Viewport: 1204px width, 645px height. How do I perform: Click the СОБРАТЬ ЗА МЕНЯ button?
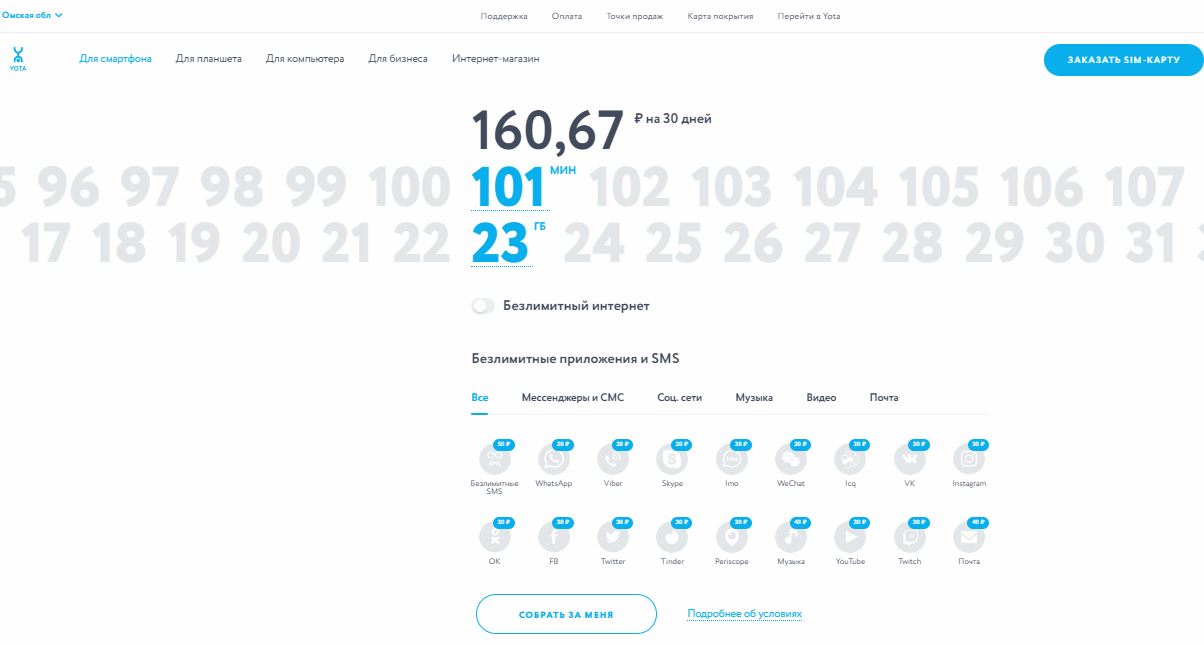tap(566, 614)
